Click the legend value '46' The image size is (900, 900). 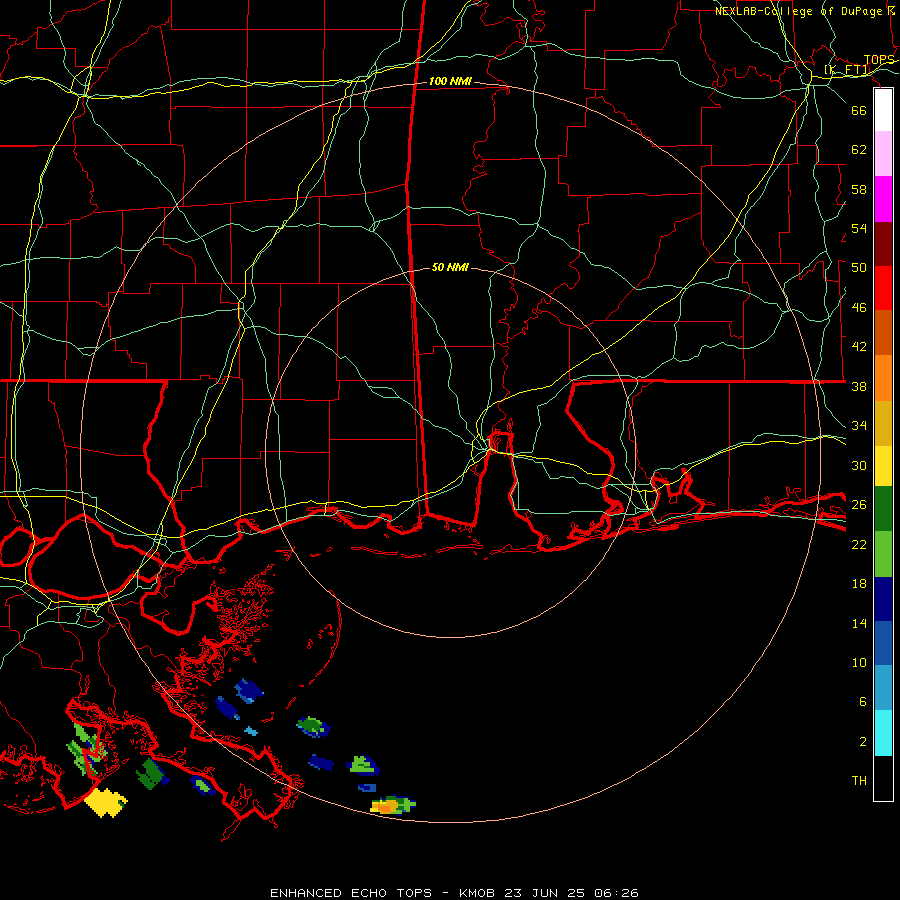click(859, 308)
